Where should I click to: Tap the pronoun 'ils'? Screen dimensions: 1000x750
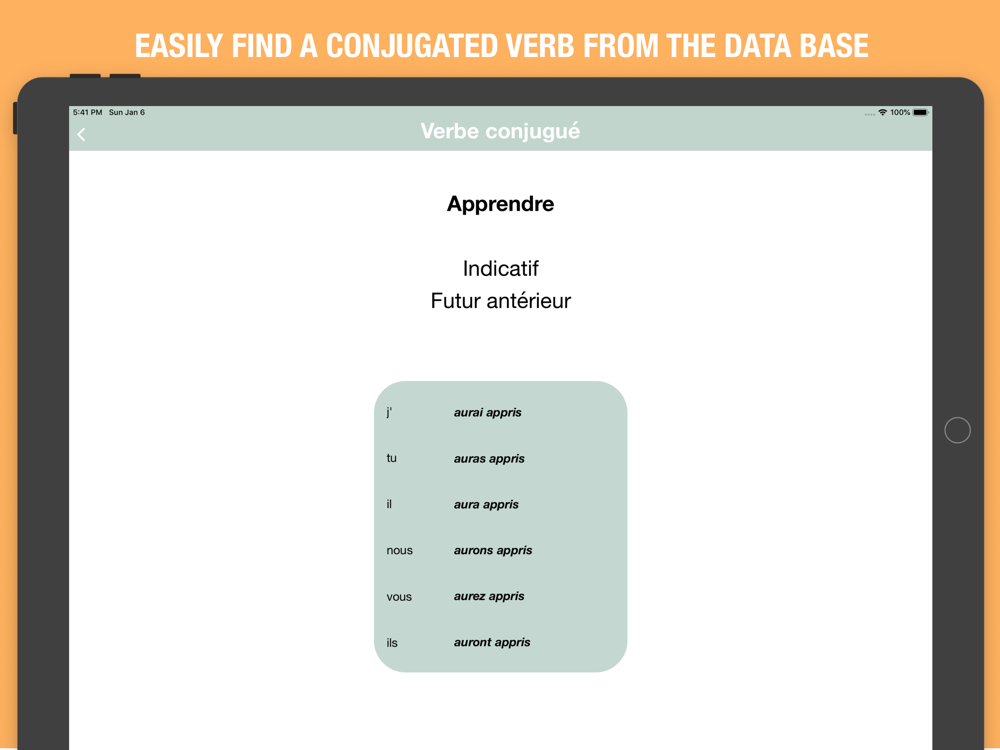tap(392, 643)
